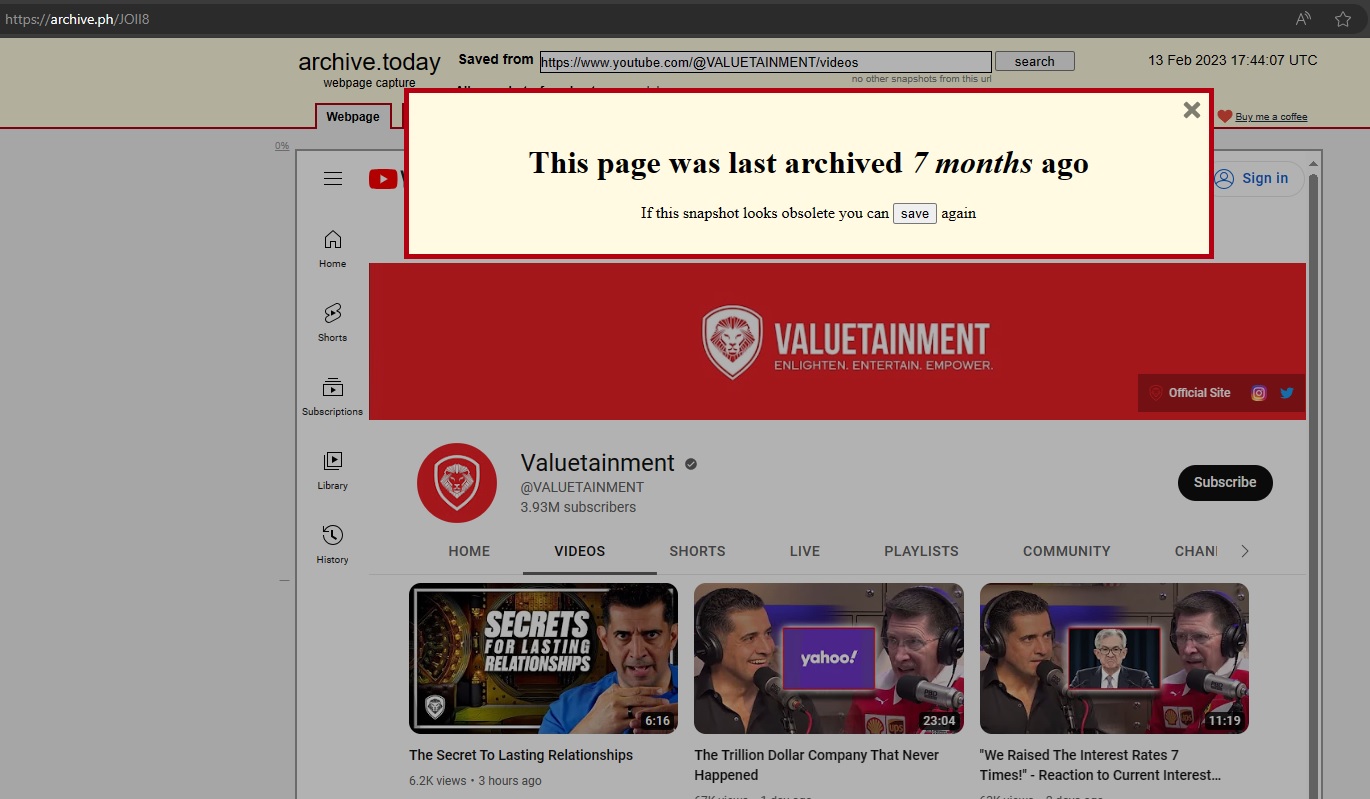Go to YouTube Home in sidebar

[x=333, y=249]
